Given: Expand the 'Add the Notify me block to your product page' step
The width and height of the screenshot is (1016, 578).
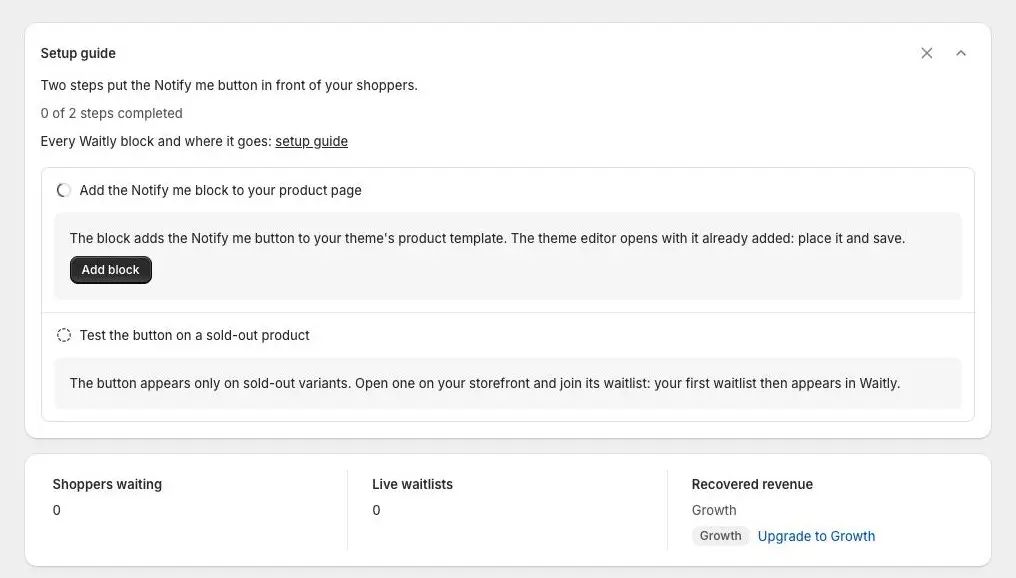Looking at the screenshot, I should [220, 191].
